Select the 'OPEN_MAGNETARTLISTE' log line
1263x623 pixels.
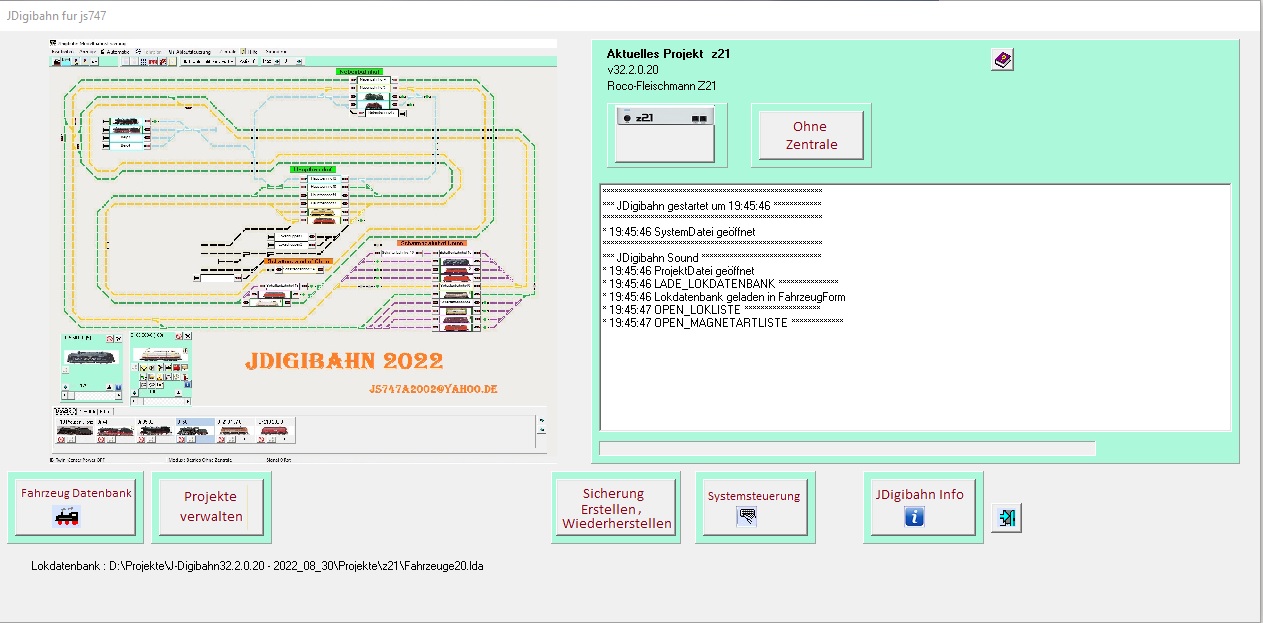coord(723,323)
